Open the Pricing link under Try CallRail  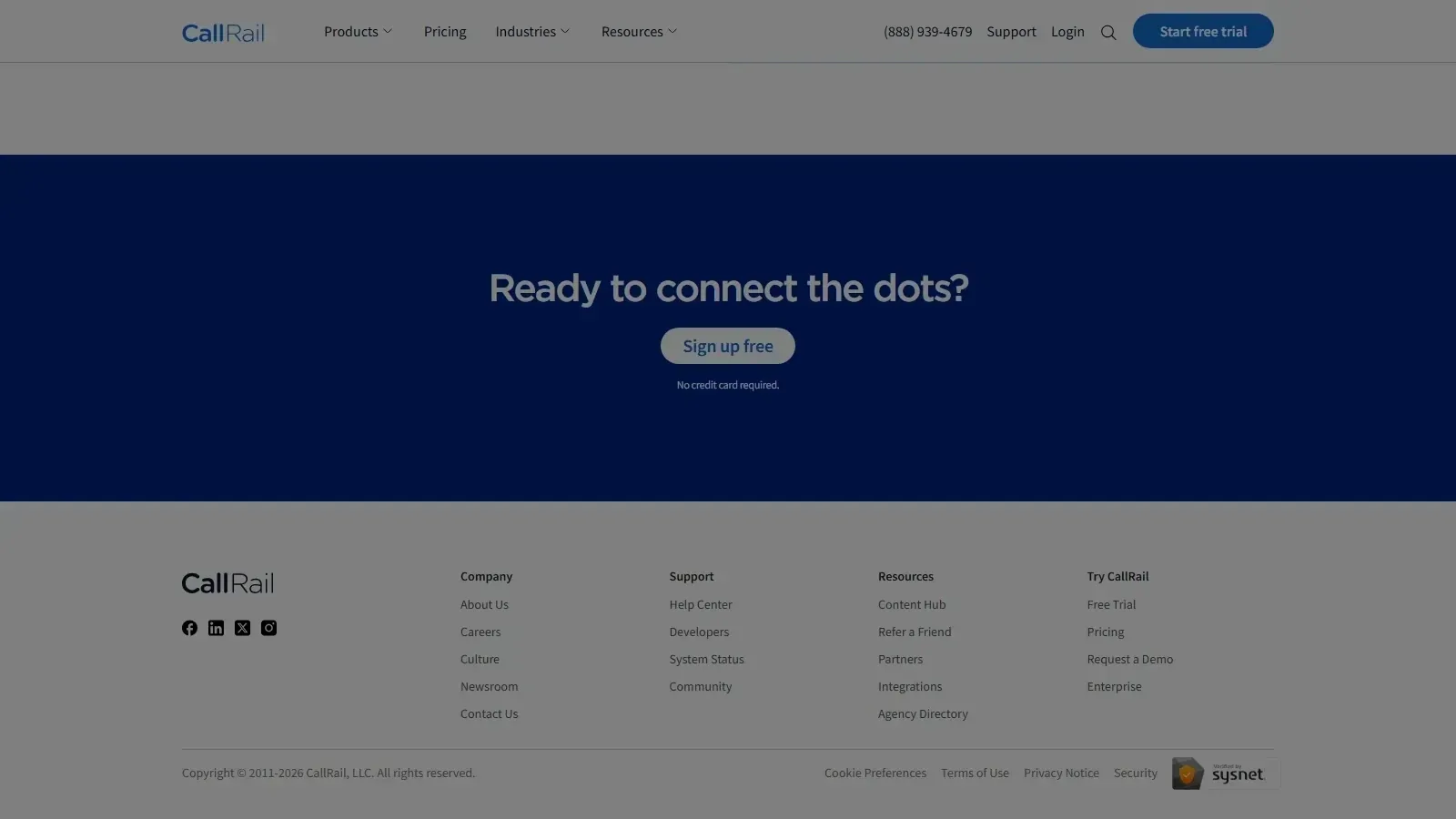(x=1106, y=632)
